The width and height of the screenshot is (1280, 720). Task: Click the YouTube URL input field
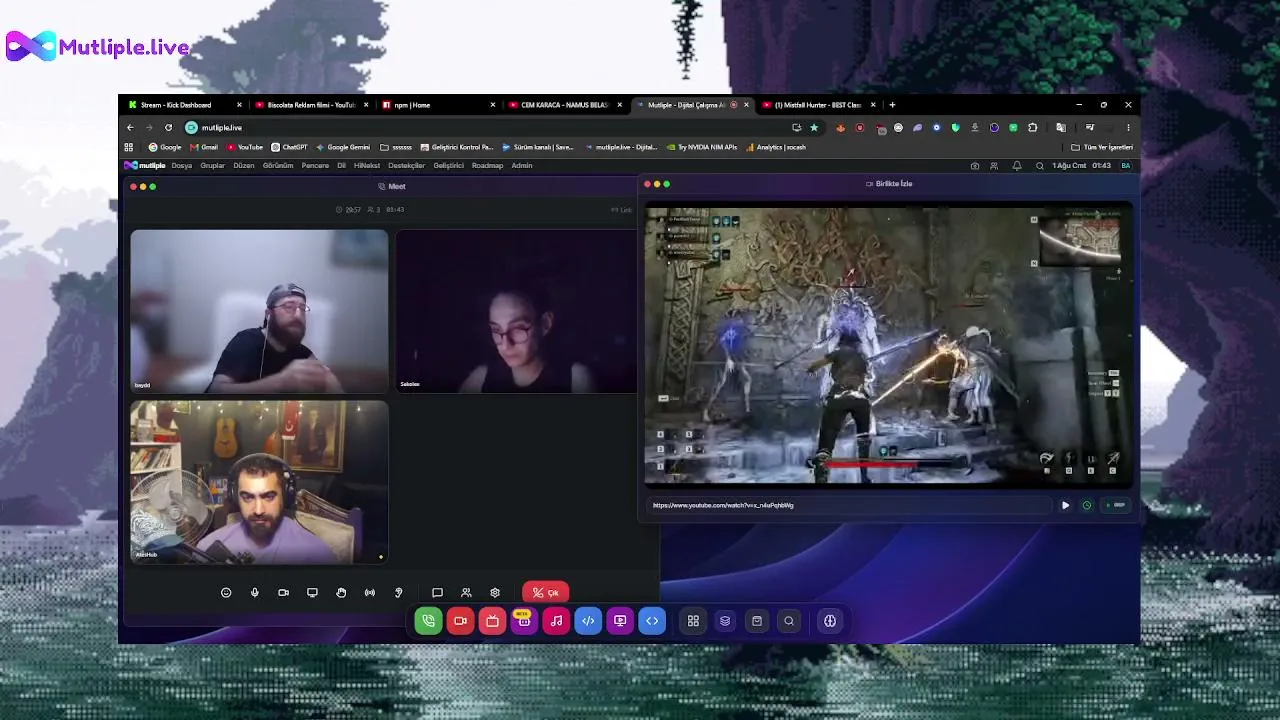pos(848,505)
